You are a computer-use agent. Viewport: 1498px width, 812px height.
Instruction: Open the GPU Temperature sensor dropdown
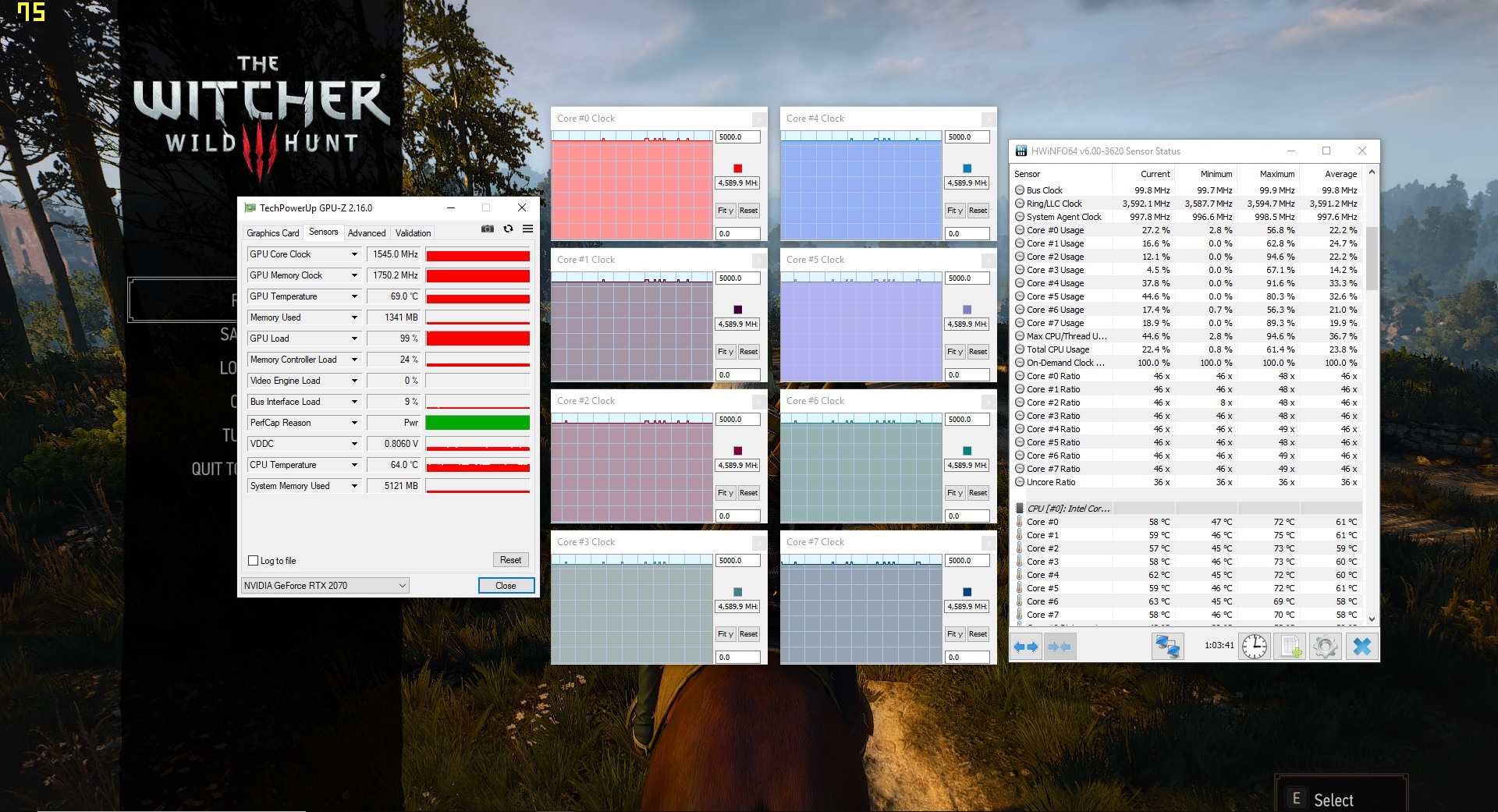point(354,296)
